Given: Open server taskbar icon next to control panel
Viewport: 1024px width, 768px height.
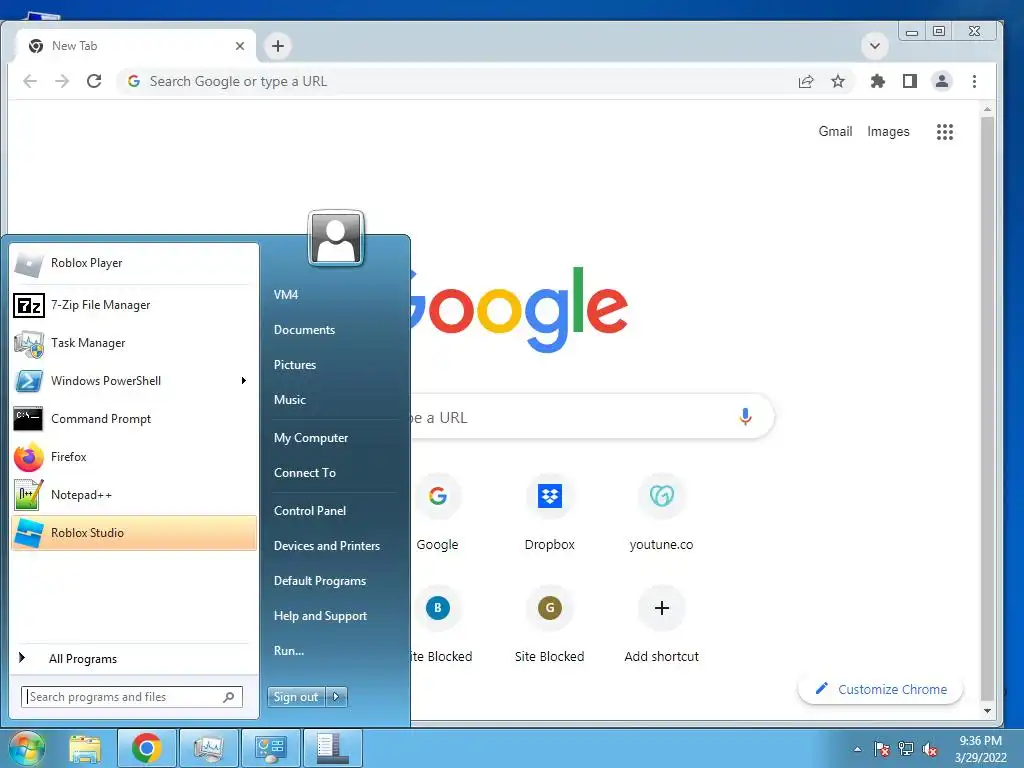Looking at the screenshot, I should pos(333,748).
